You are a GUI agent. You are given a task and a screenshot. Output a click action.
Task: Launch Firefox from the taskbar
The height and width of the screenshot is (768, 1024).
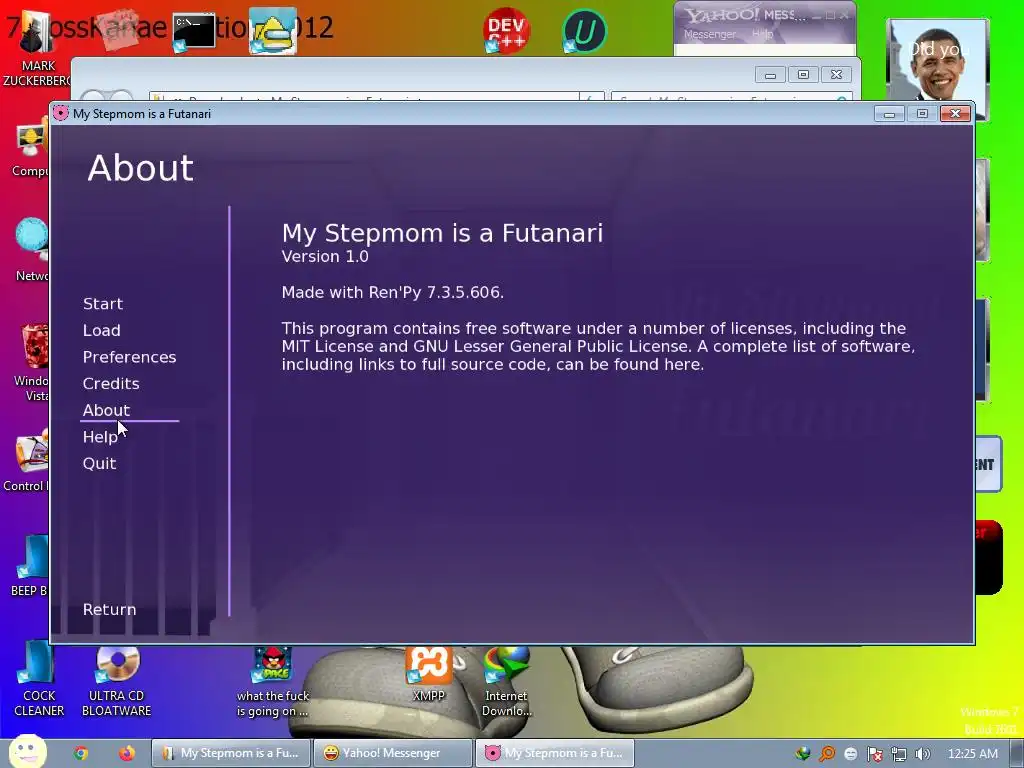127,753
